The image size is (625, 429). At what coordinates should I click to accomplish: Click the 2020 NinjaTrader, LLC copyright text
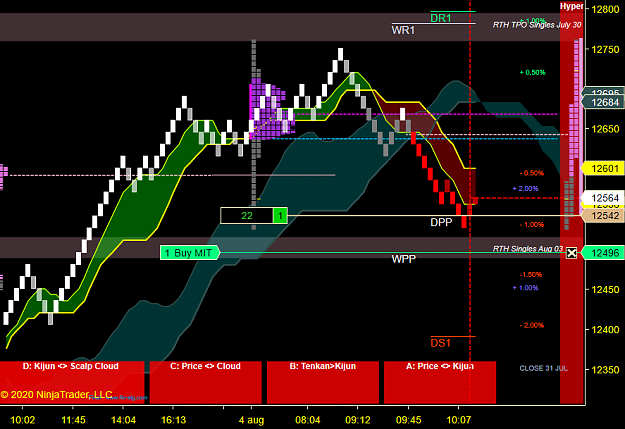point(56,395)
